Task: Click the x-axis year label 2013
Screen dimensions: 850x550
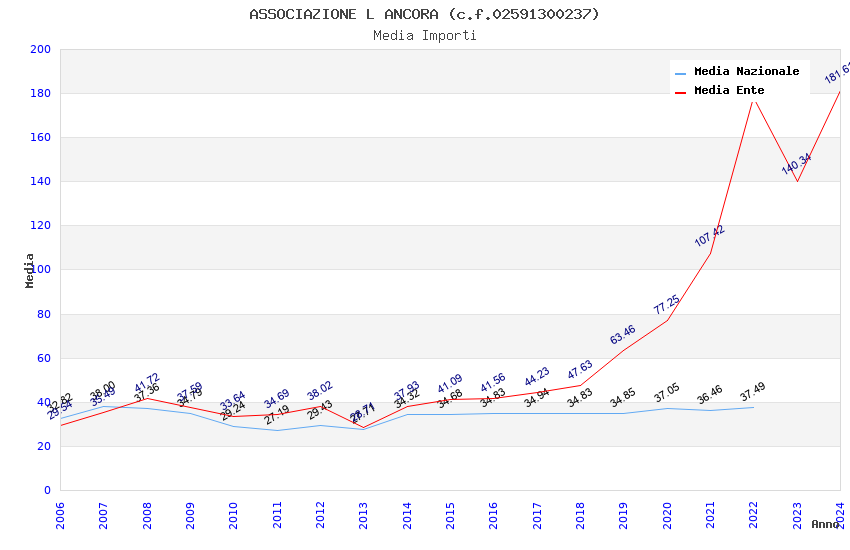Action: [363, 515]
